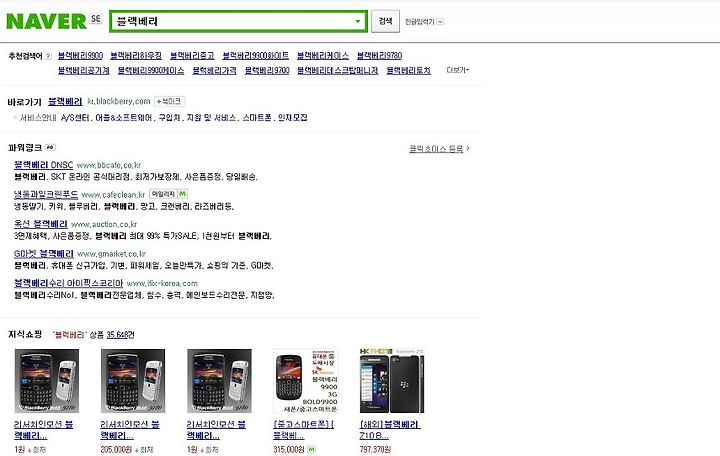Viewport: 720px width, 456px height.
Task: Open the [해외] 블랙베리 Z10 product link
Action: click(390, 430)
